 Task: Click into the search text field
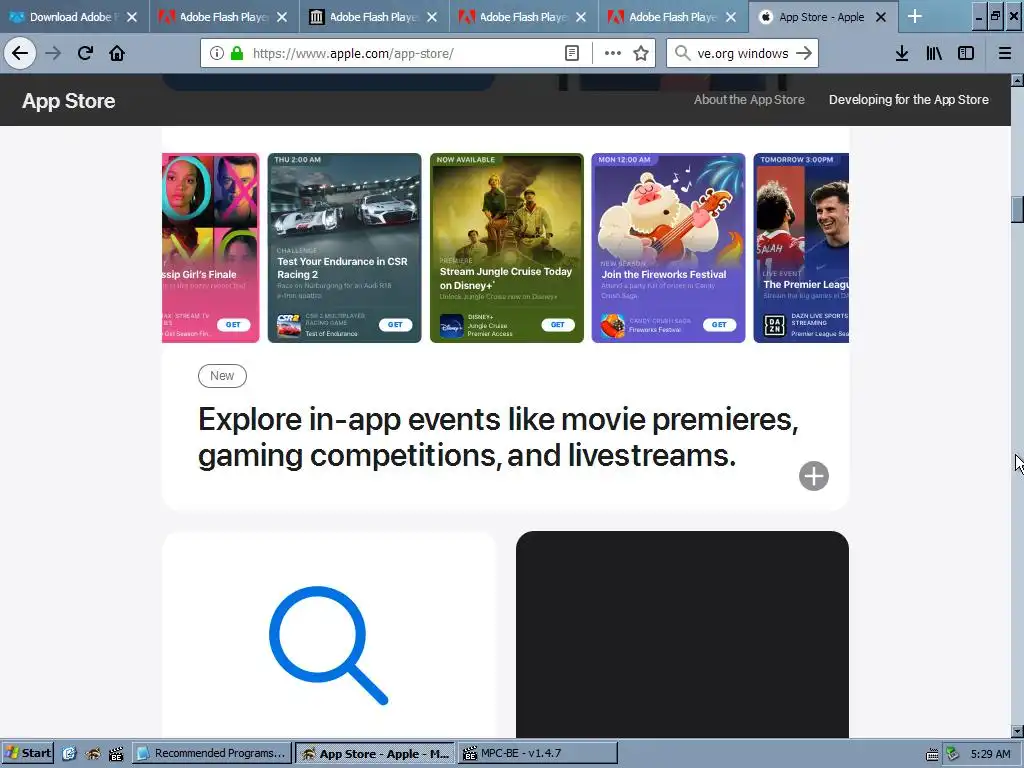pyautogui.click(x=743, y=53)
